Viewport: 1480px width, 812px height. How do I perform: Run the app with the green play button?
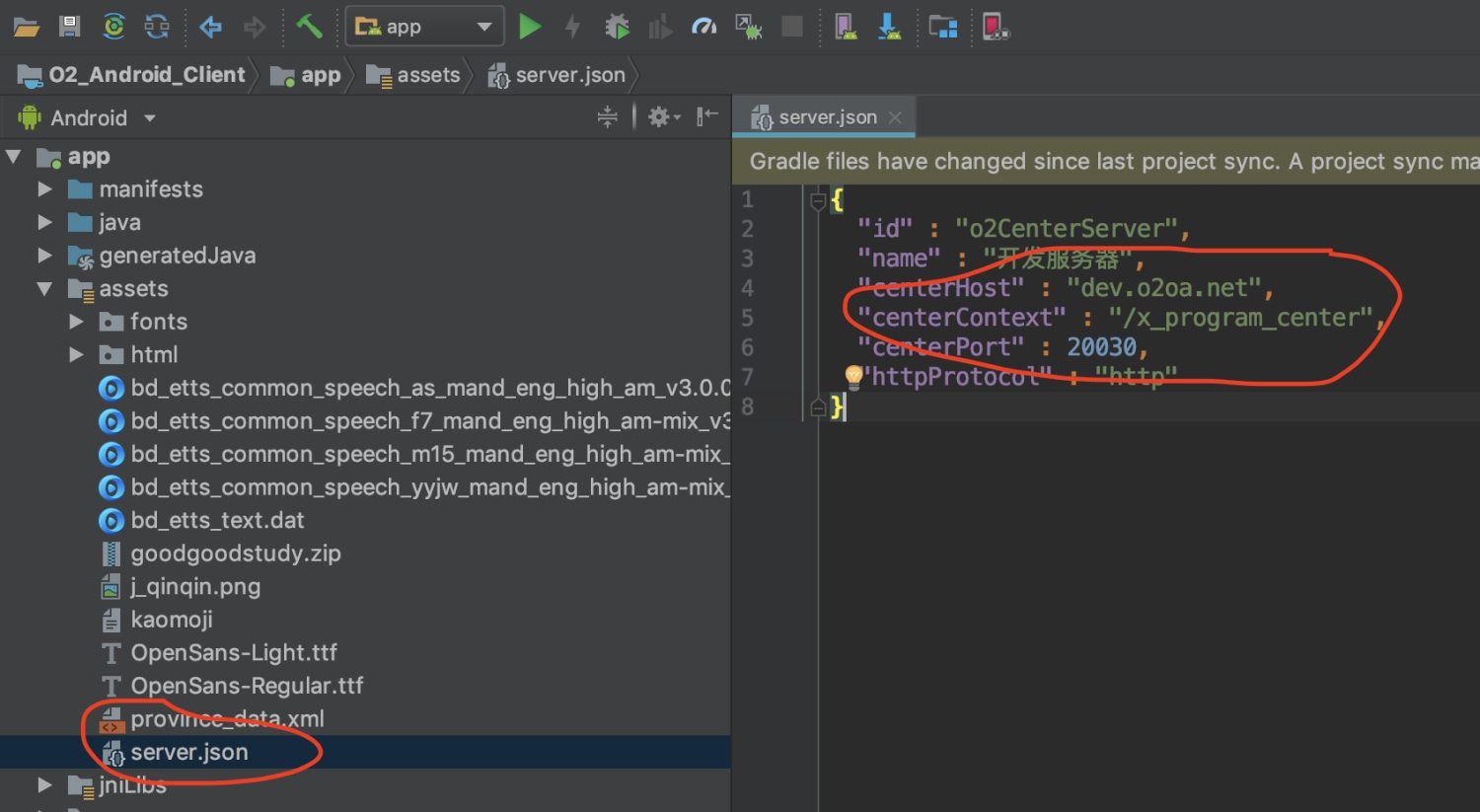tap(530, 27)
